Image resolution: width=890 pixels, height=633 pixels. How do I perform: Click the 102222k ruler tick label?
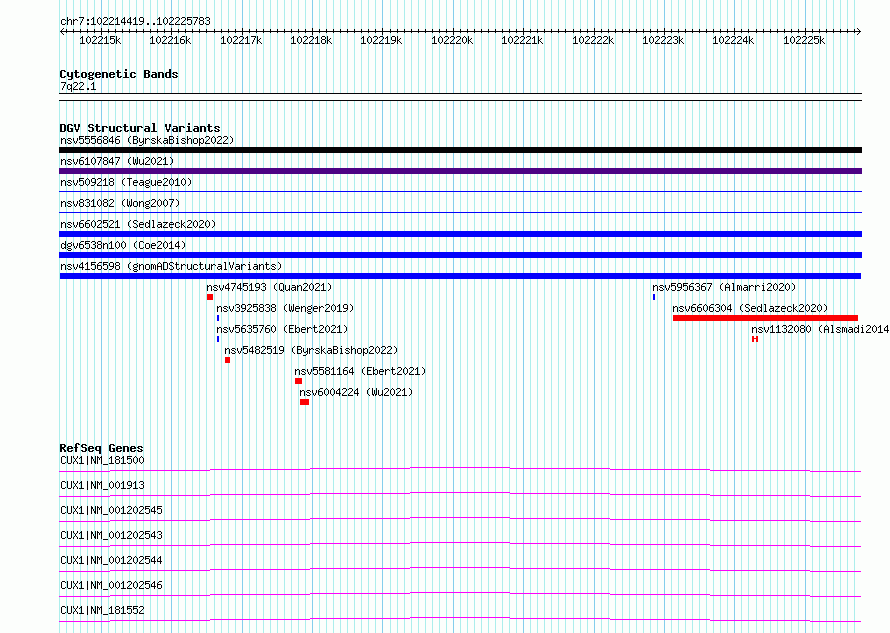593,40
